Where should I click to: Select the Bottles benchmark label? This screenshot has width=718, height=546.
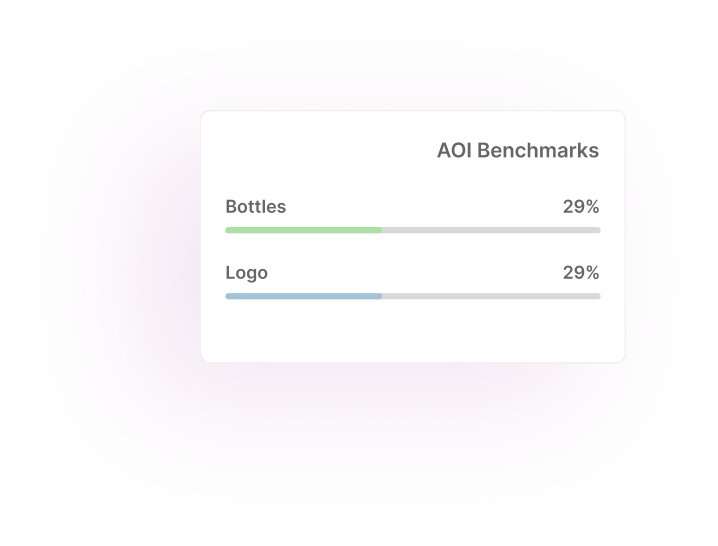pos(256,207)
